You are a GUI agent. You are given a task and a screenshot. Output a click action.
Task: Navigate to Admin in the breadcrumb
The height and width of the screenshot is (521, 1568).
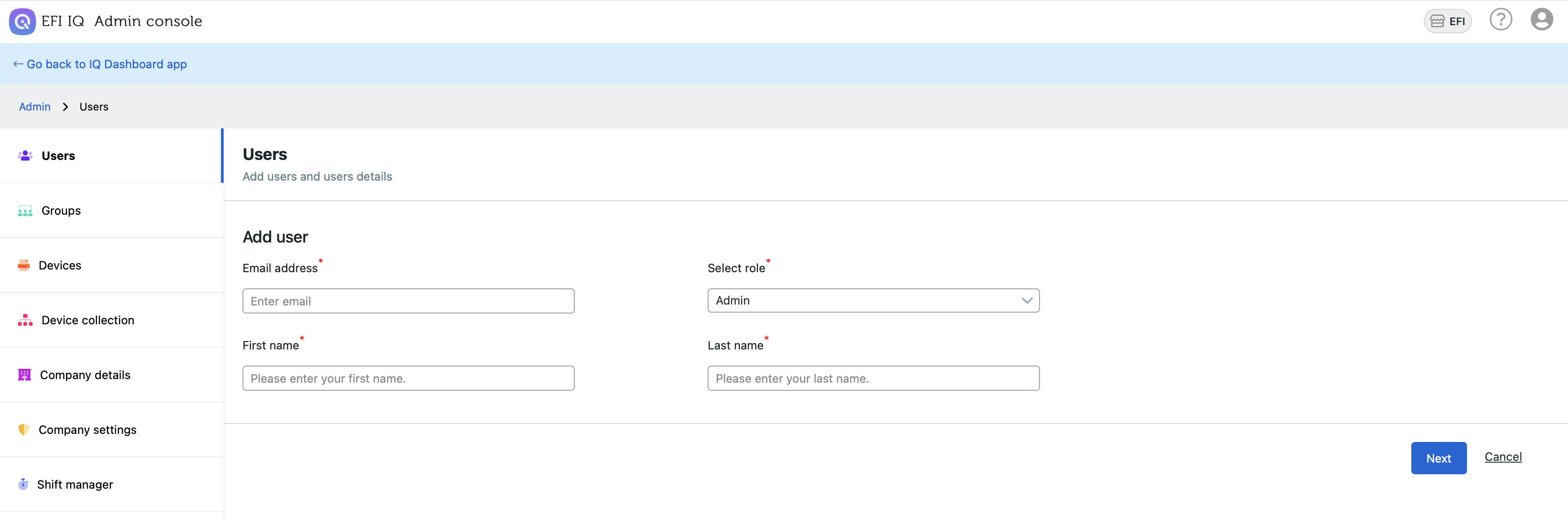click(x=35, y=106)
